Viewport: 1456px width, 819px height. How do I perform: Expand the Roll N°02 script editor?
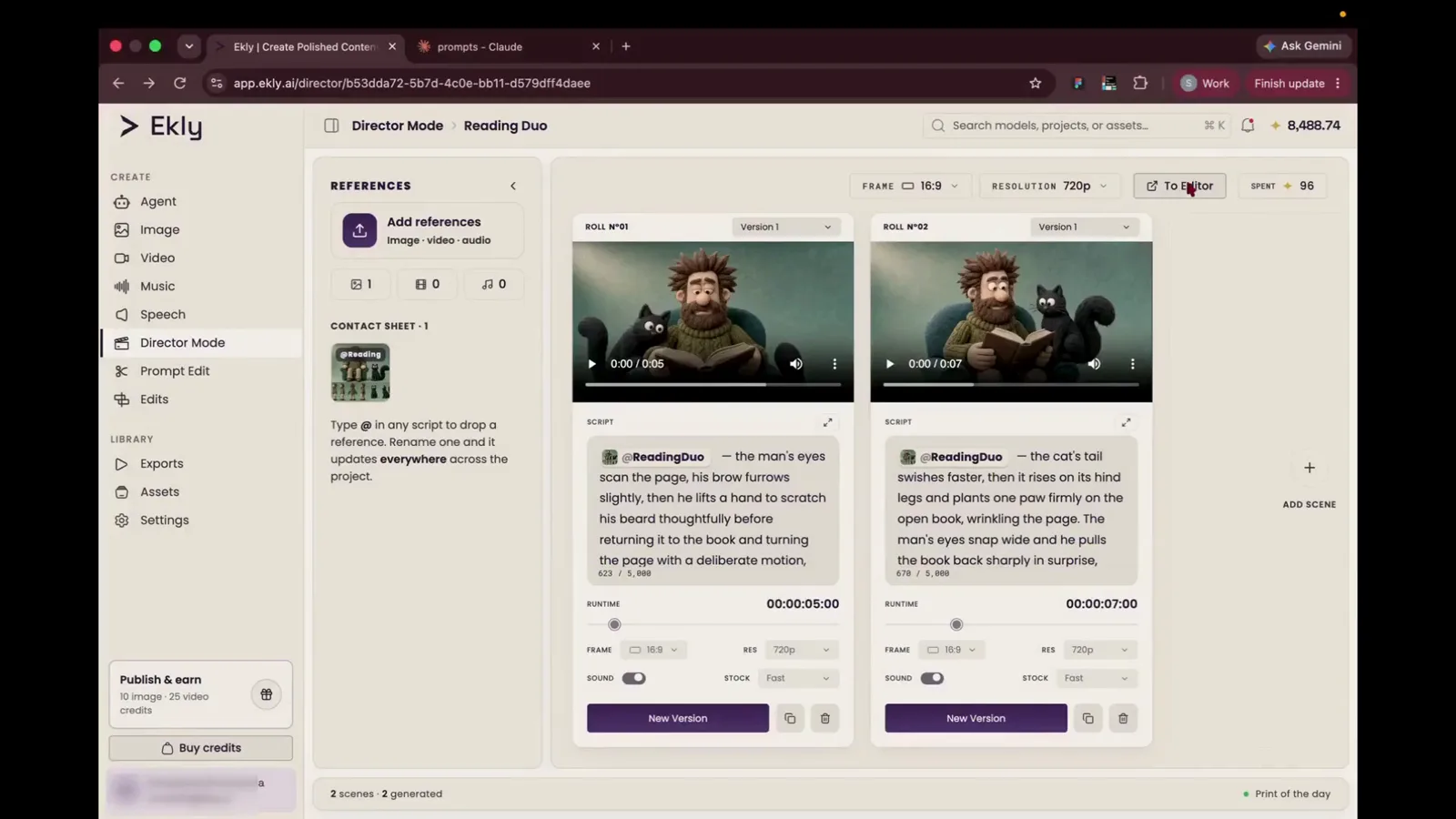pos(1127,422)
